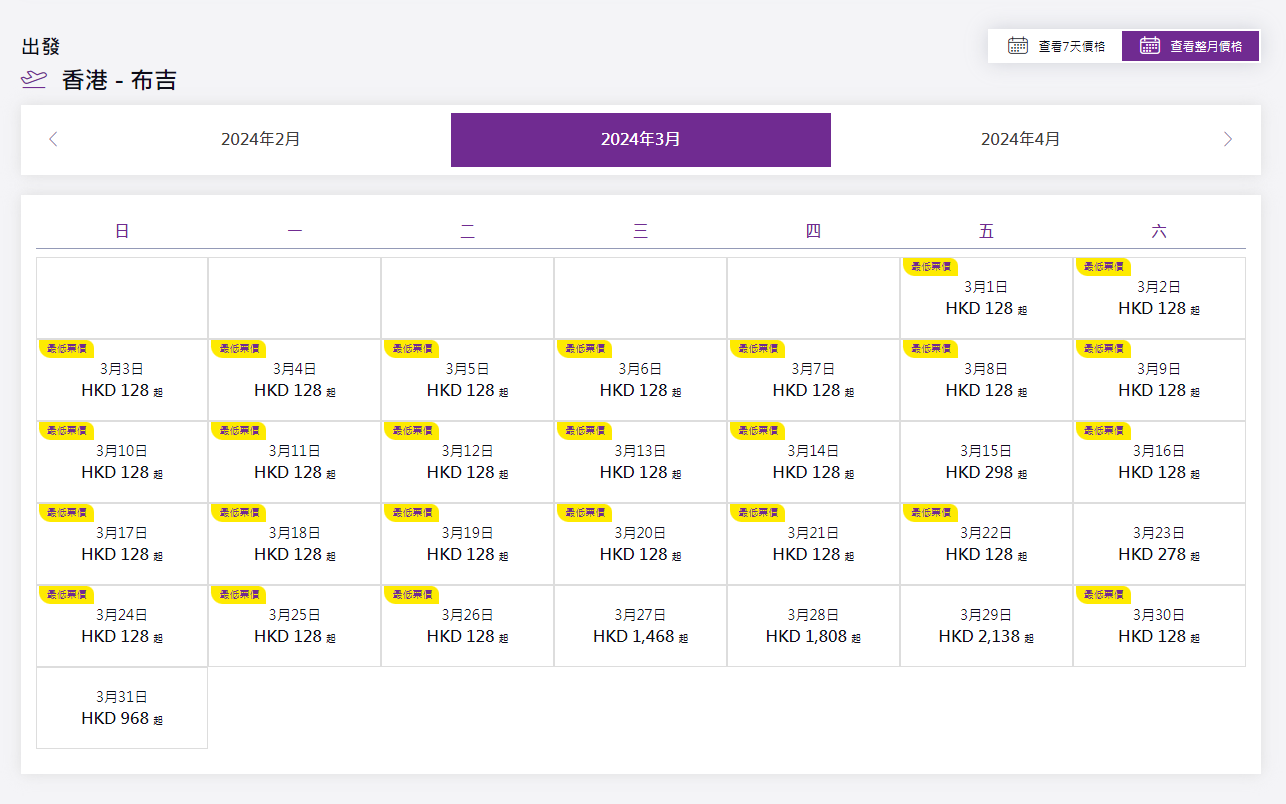Select 3月23日 fare HKD 278

click(x=1159, y=545)
